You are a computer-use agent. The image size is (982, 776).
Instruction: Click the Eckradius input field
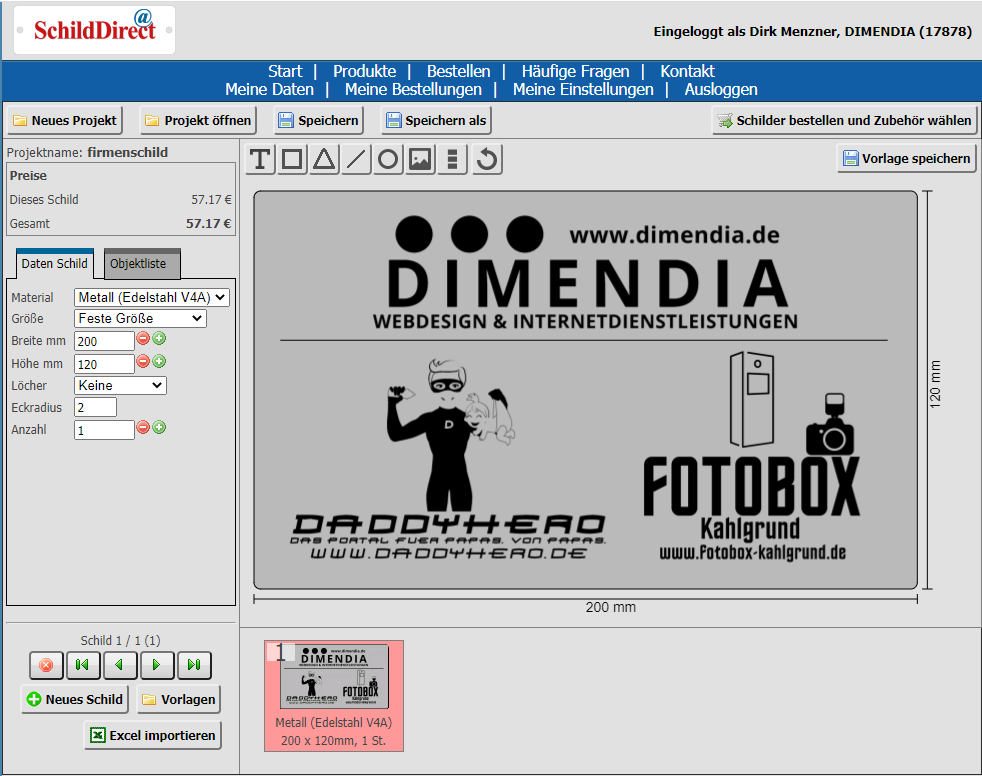point(95,408)
